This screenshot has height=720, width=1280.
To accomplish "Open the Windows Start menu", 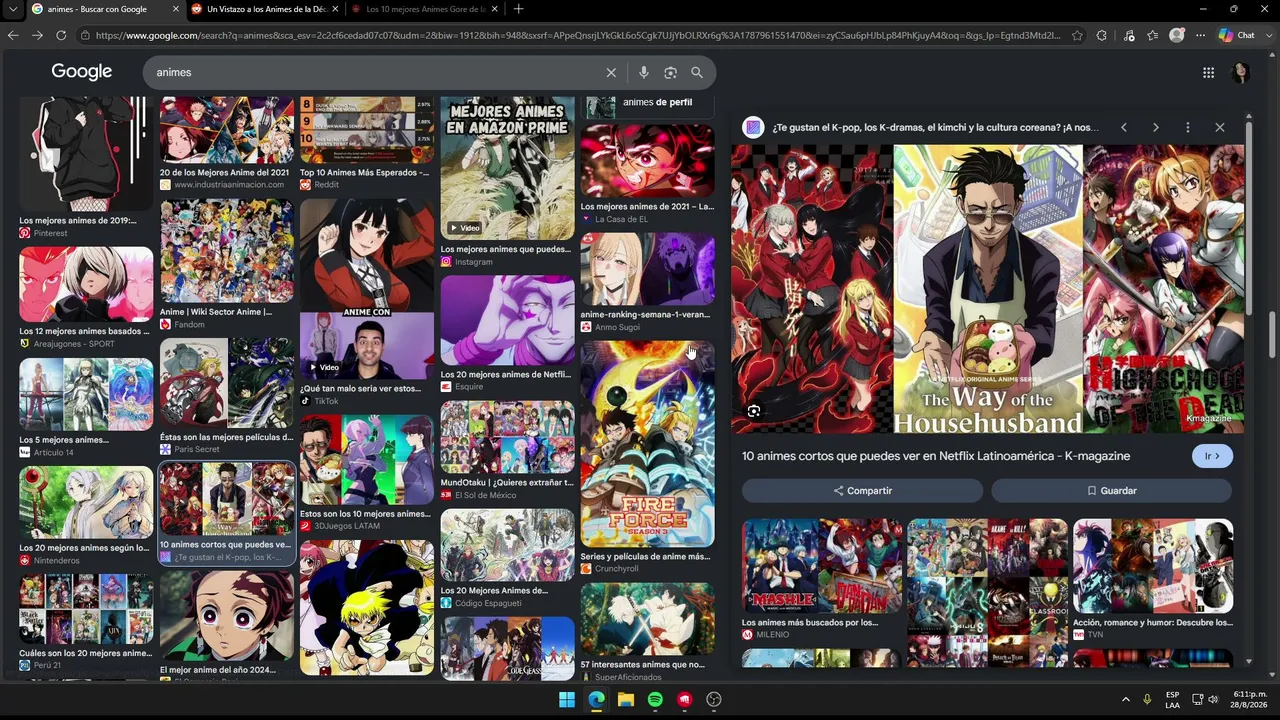I will [x=567, y=699].
